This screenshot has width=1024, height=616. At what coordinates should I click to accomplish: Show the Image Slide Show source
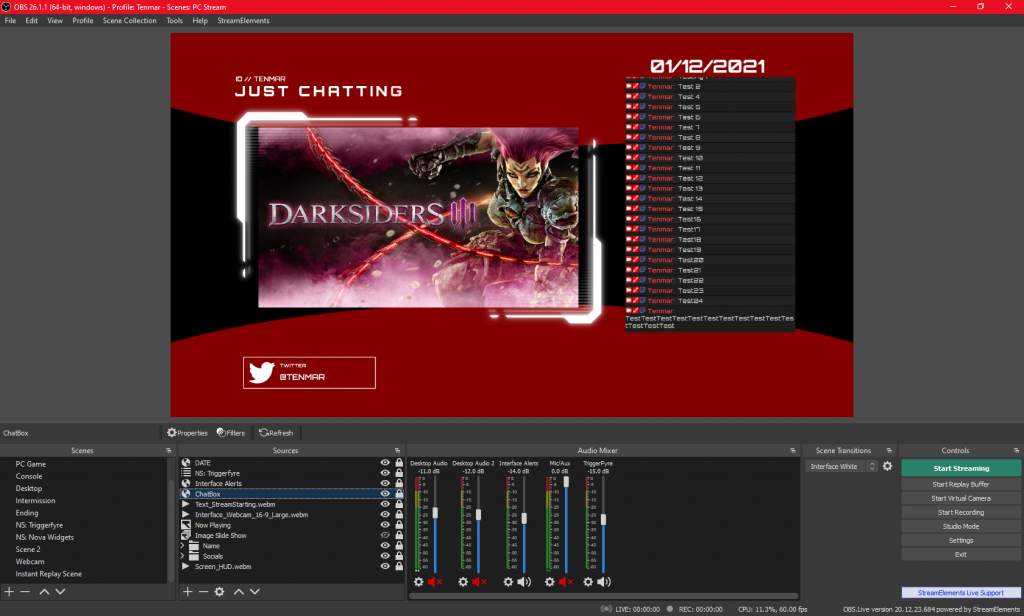pos(385,535)
